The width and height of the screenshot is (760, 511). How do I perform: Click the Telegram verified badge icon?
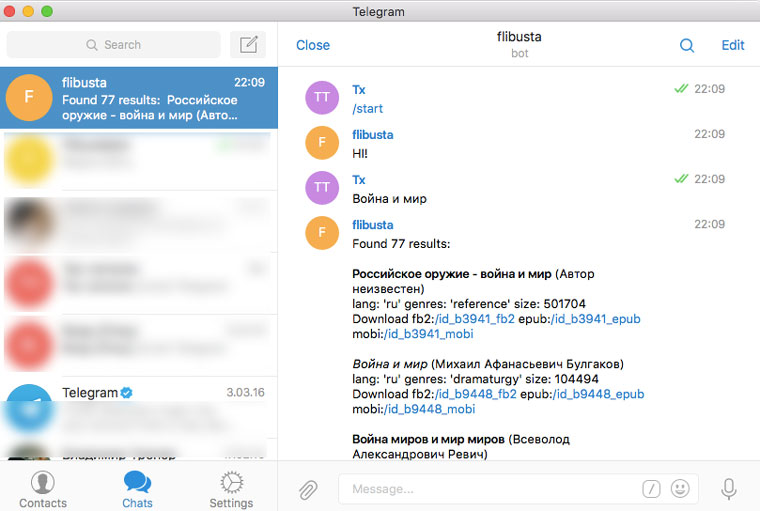127,392
